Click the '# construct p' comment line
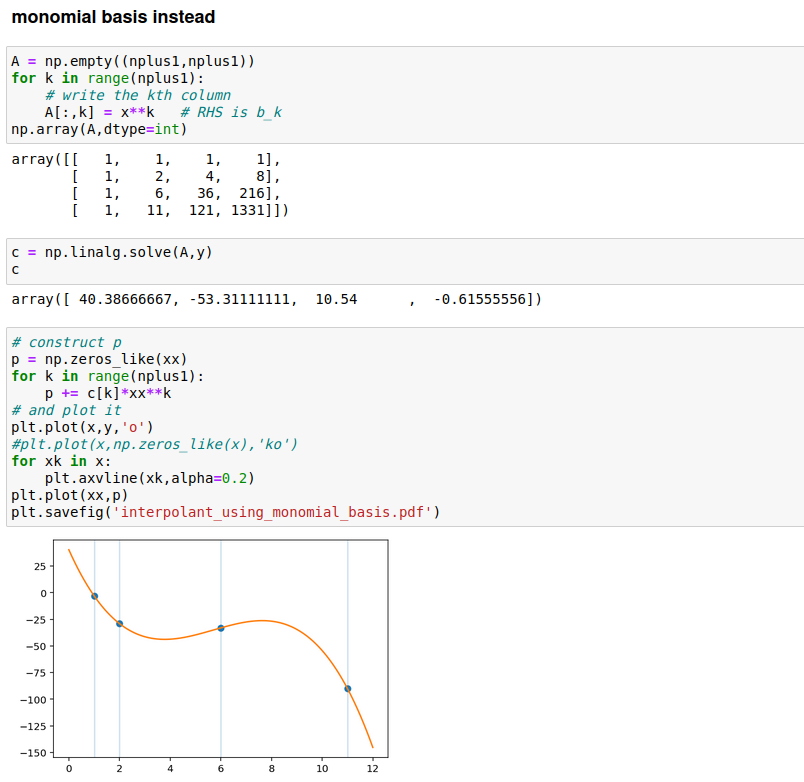Image resolution: width=804 pixels, height=782 pixels. (65, 342)
